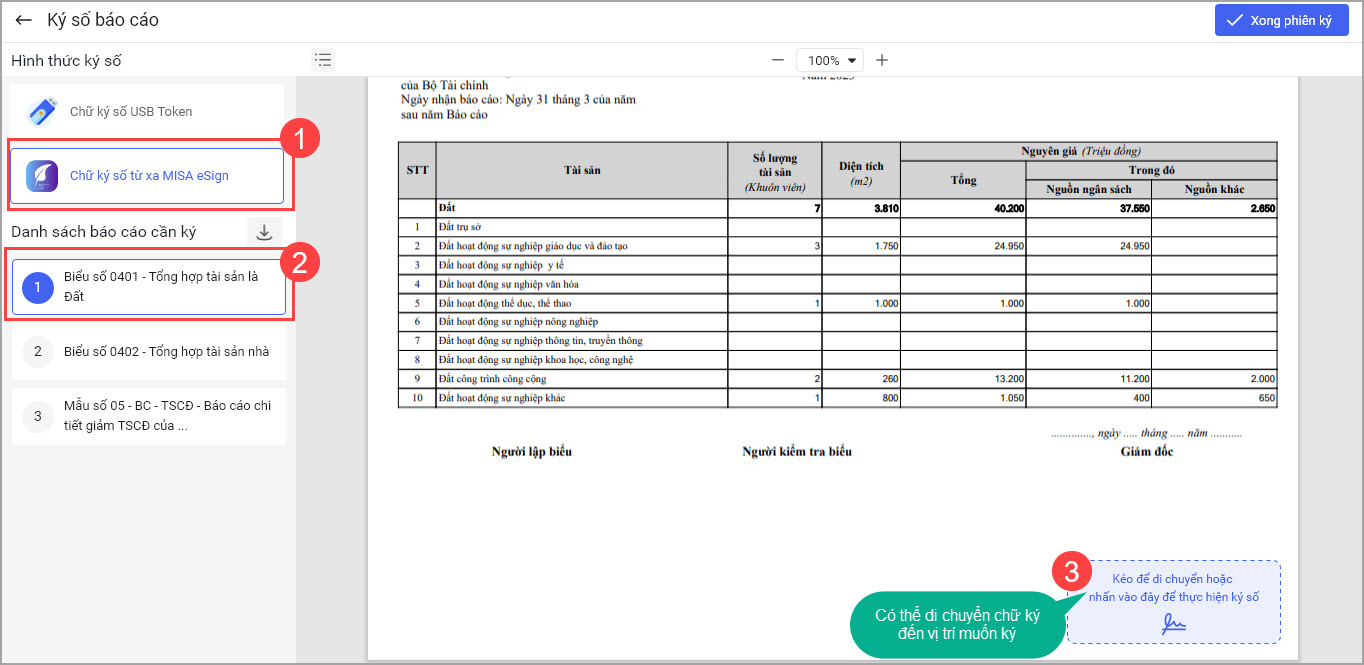Click the Nguyên giá (Triệu đồng) header
This screenshot has width=1364, height=665.
(1088, 151)
